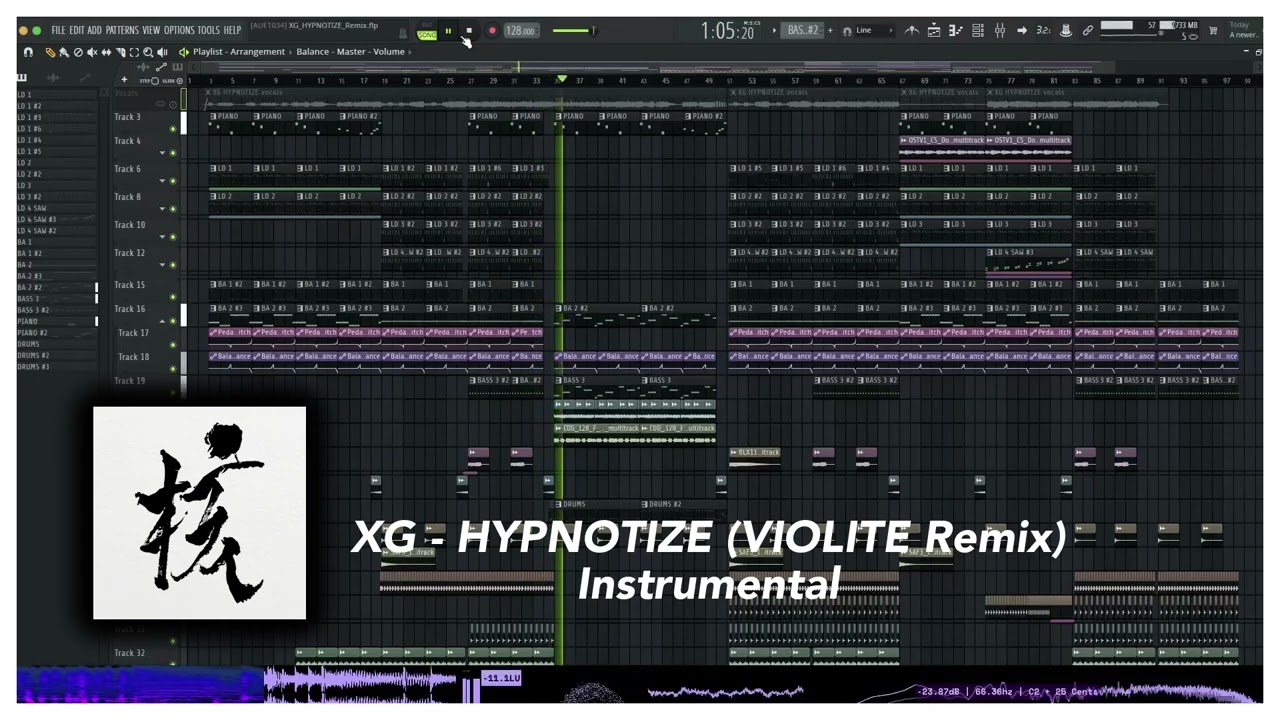This screenshot has height=720, width=1280.
Task: Open the PATTERNS menu
Action: (x=122, y=30)
